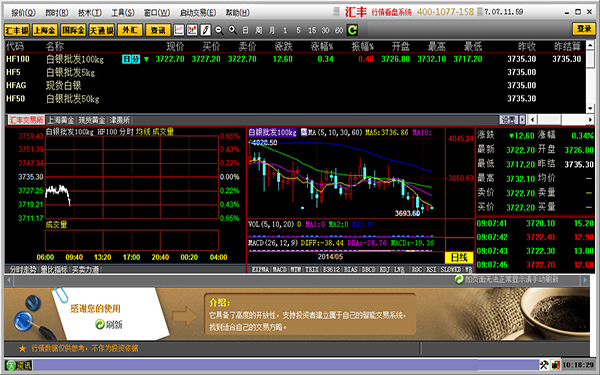Switch to the 买卖力道 tab

tap(85, 269)
